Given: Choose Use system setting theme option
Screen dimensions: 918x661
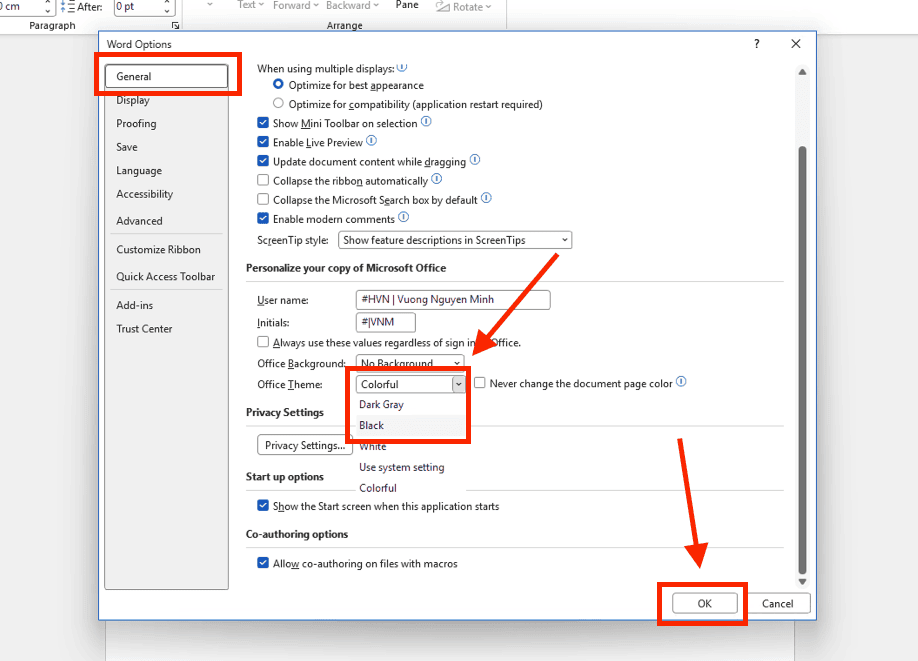Looking at the screenshot, I should click(402, 467).
